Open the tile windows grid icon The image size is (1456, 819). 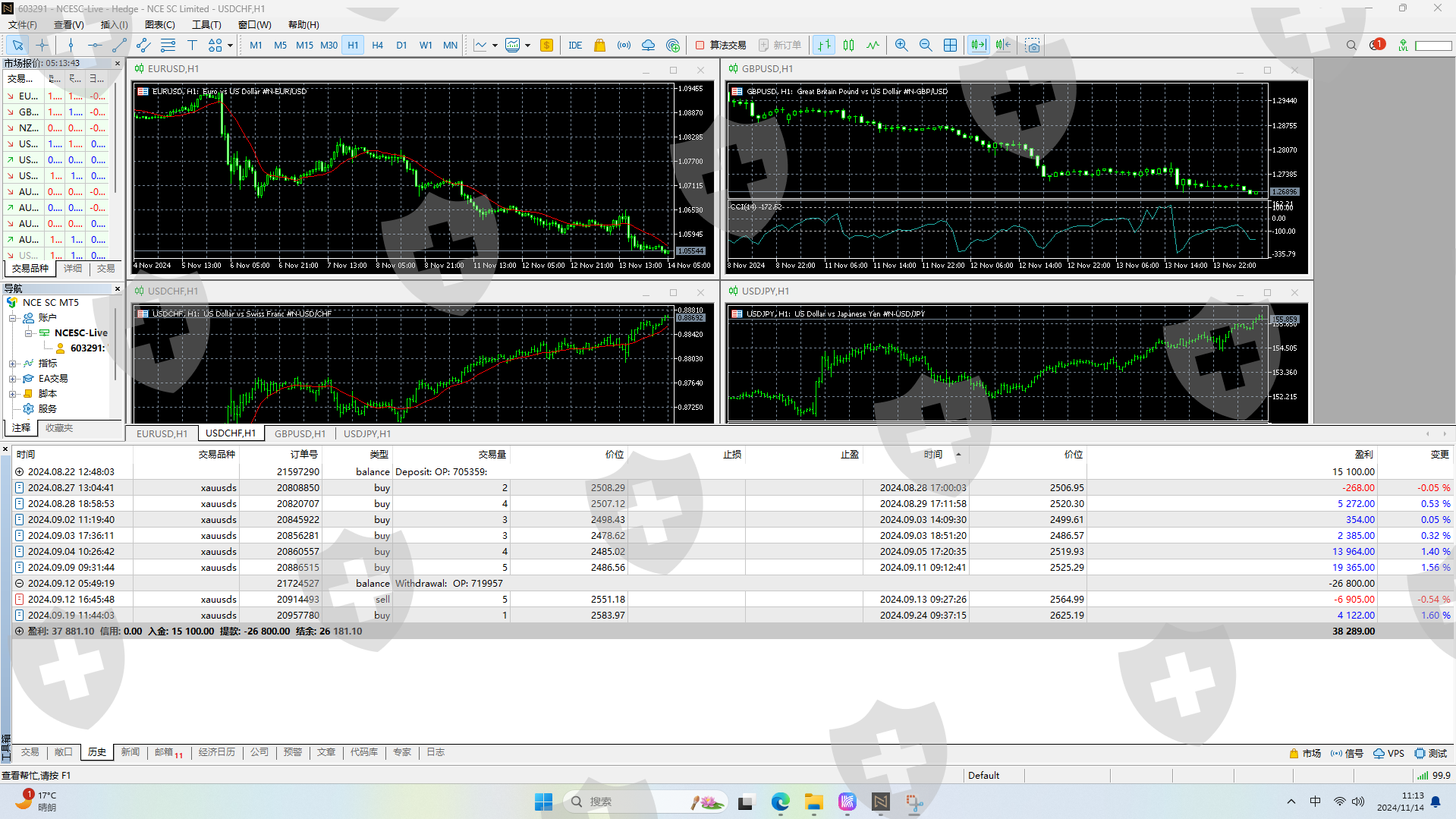(950, 46)
